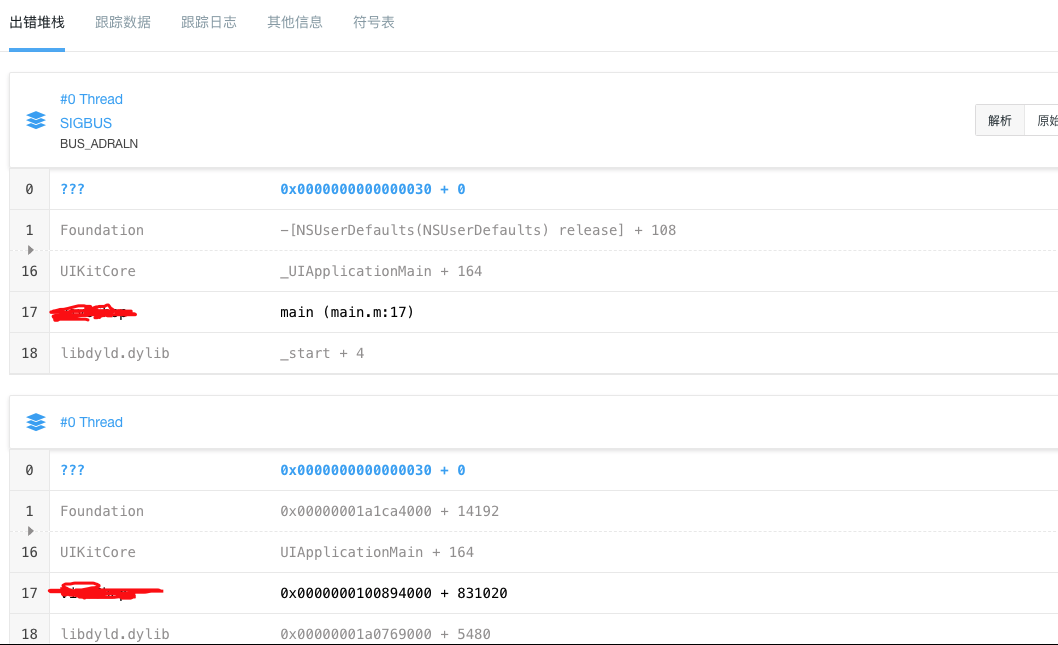Click Foundation in the NSUserDefaults release row
Image resolution: width=1058 pixels, height=645 pixels.
pyautogui.click(x=102, y=230)
